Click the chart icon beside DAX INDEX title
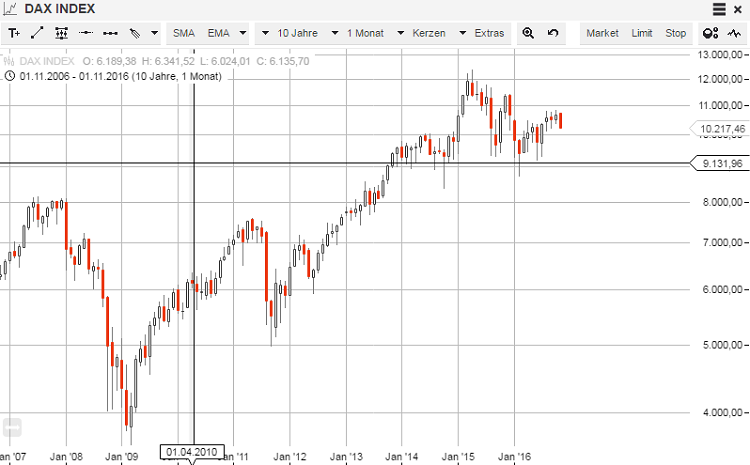 click(10, 9)
